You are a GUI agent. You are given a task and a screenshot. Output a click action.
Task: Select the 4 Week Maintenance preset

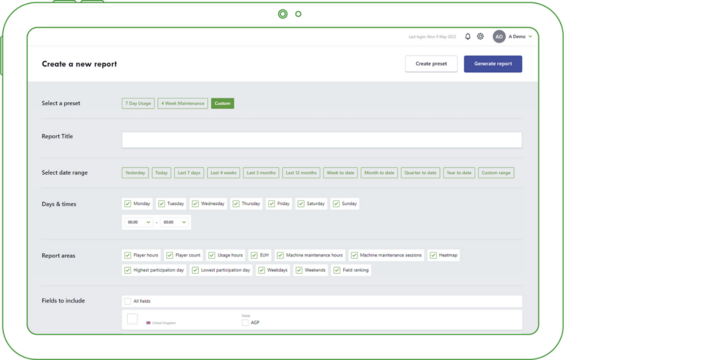183,103
